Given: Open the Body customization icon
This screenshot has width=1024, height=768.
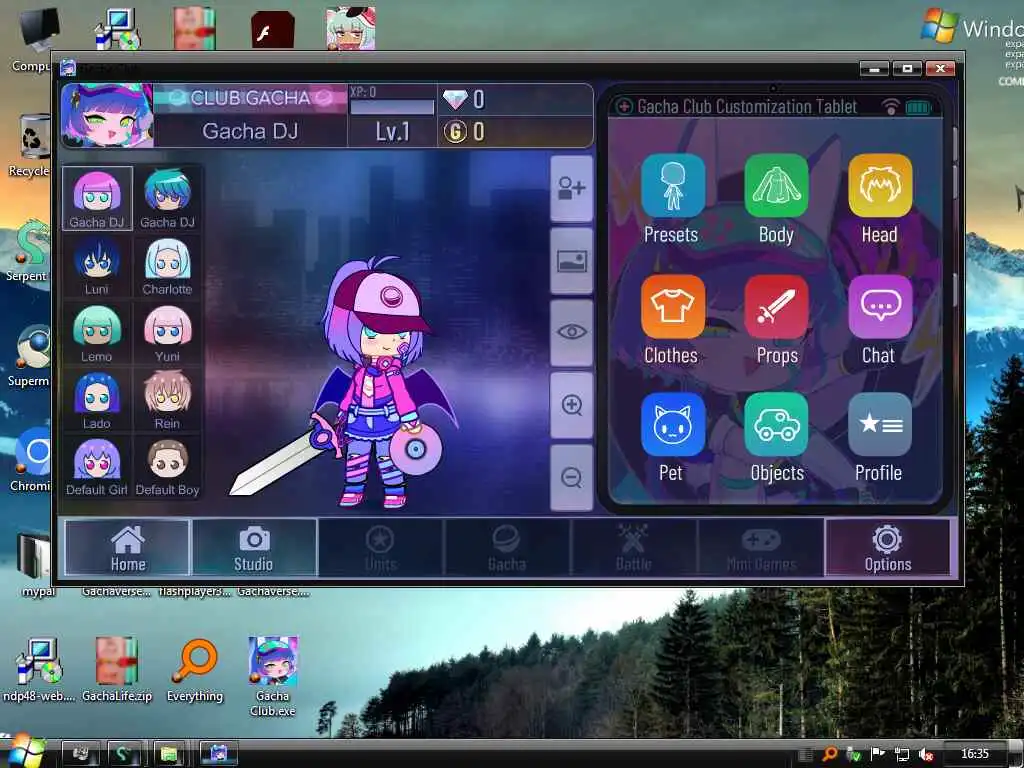Looking at the screenshot, I should (x=776, y=186).
